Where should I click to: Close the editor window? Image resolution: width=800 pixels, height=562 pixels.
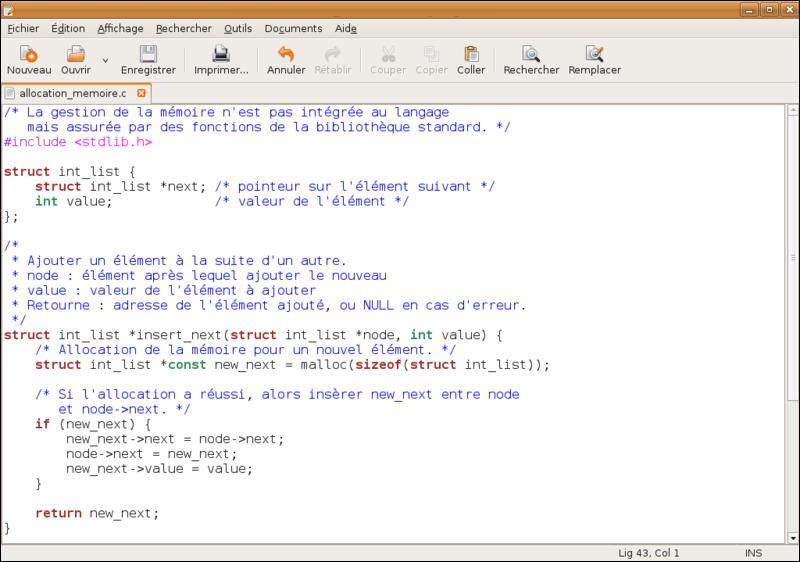coord(789,9)
